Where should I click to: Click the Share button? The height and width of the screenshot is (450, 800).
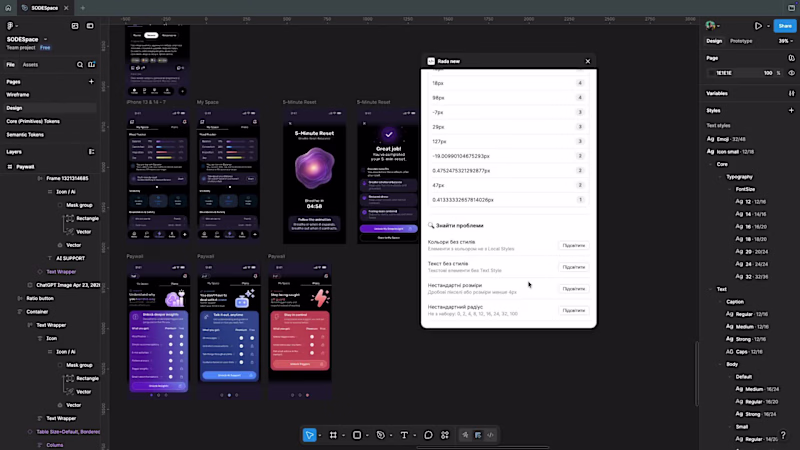tap(785, 26)
